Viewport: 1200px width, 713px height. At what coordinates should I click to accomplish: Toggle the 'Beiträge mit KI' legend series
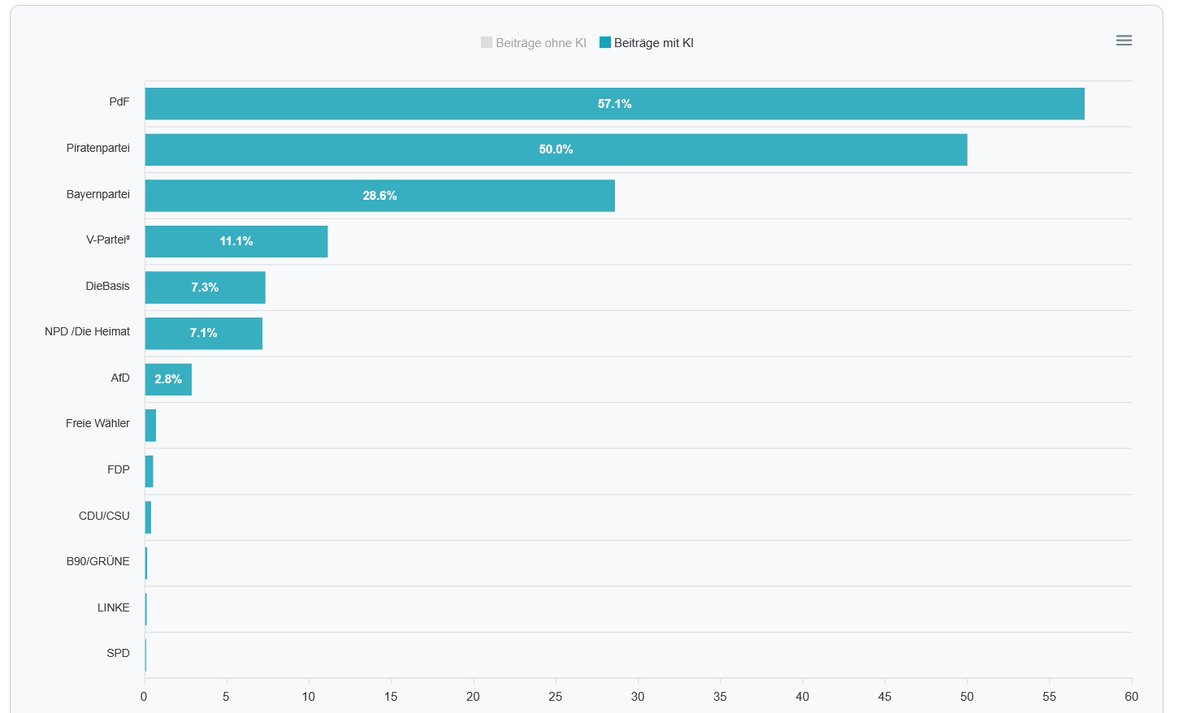[x=646, y=43]
